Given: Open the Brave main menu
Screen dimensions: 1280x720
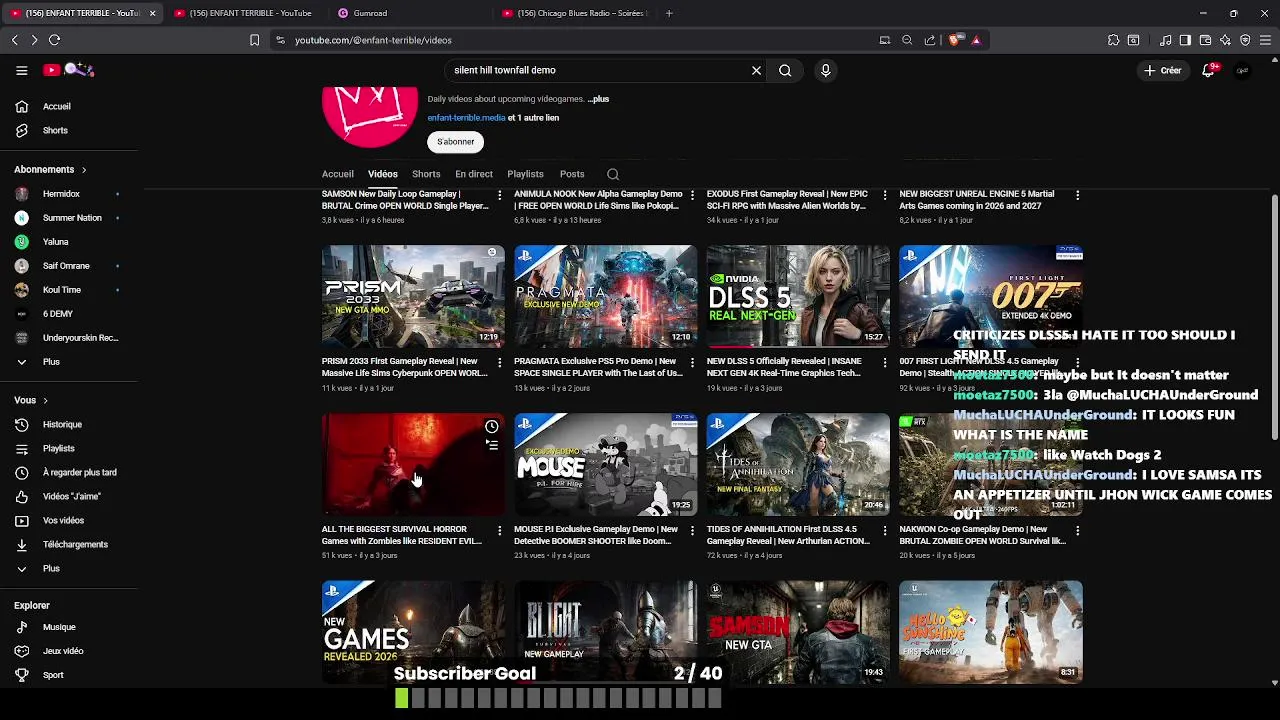Looking at the screenshot, I should tap(1265, 40).
